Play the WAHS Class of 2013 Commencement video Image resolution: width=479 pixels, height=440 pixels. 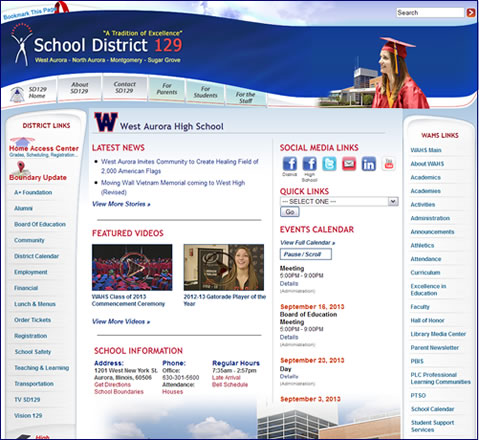[132, 267]
